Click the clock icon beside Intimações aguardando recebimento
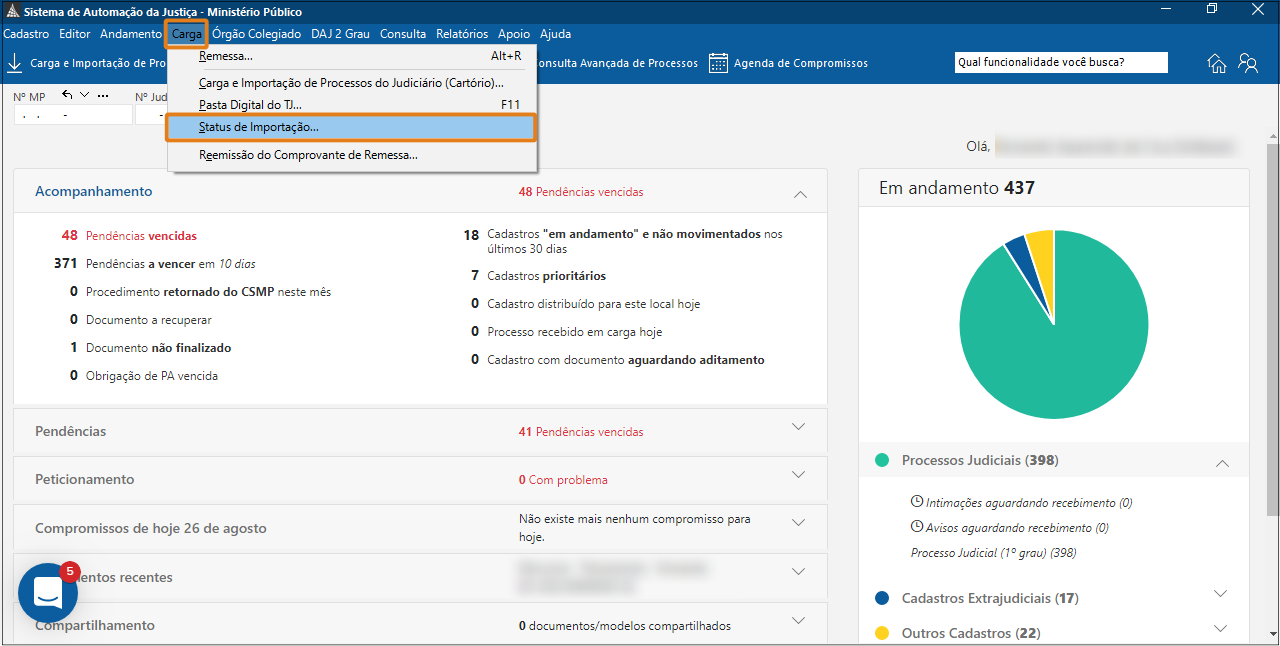 tap(917, 501)
